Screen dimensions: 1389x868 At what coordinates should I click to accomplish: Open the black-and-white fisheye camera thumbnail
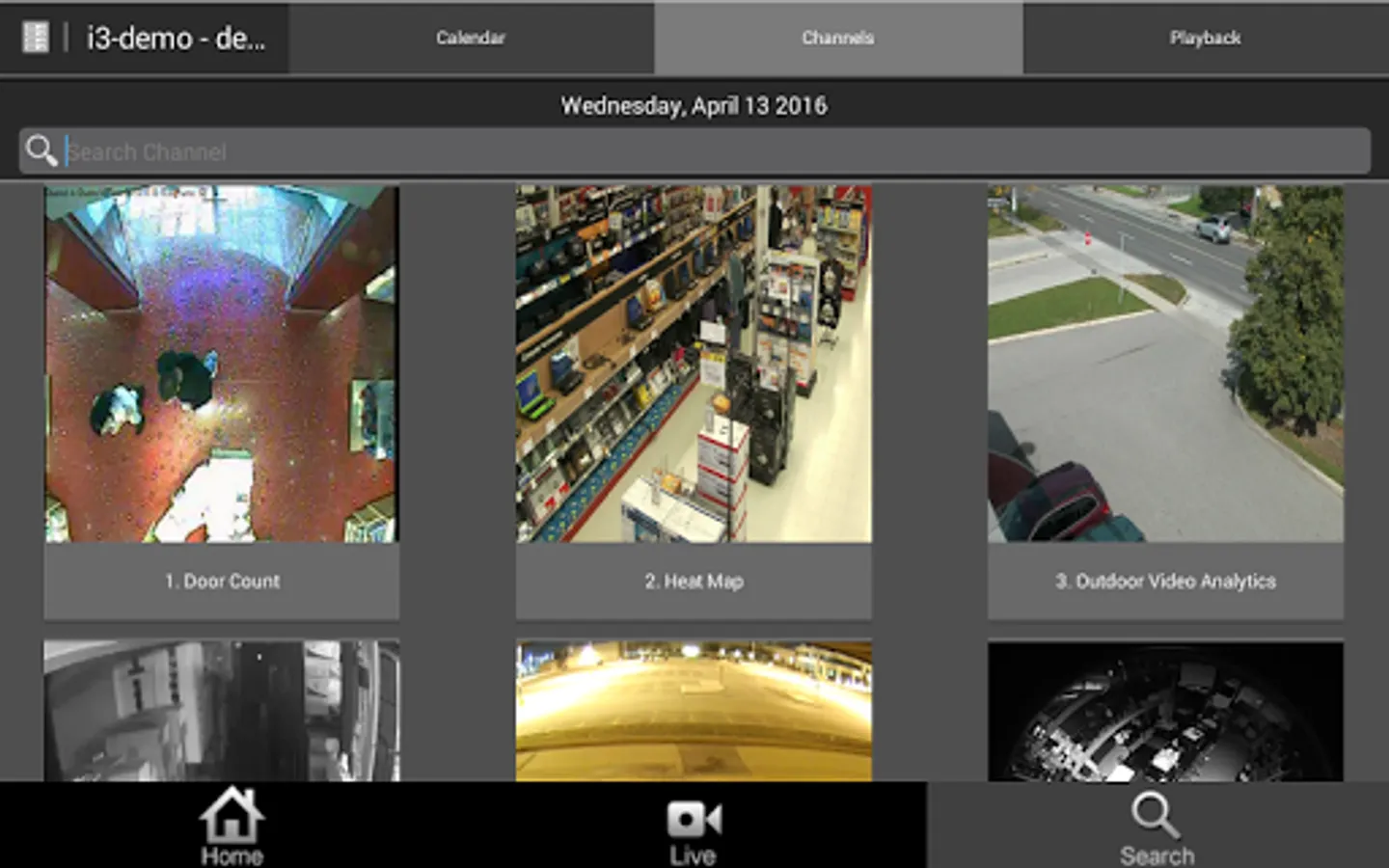[x=1165, y=711]
